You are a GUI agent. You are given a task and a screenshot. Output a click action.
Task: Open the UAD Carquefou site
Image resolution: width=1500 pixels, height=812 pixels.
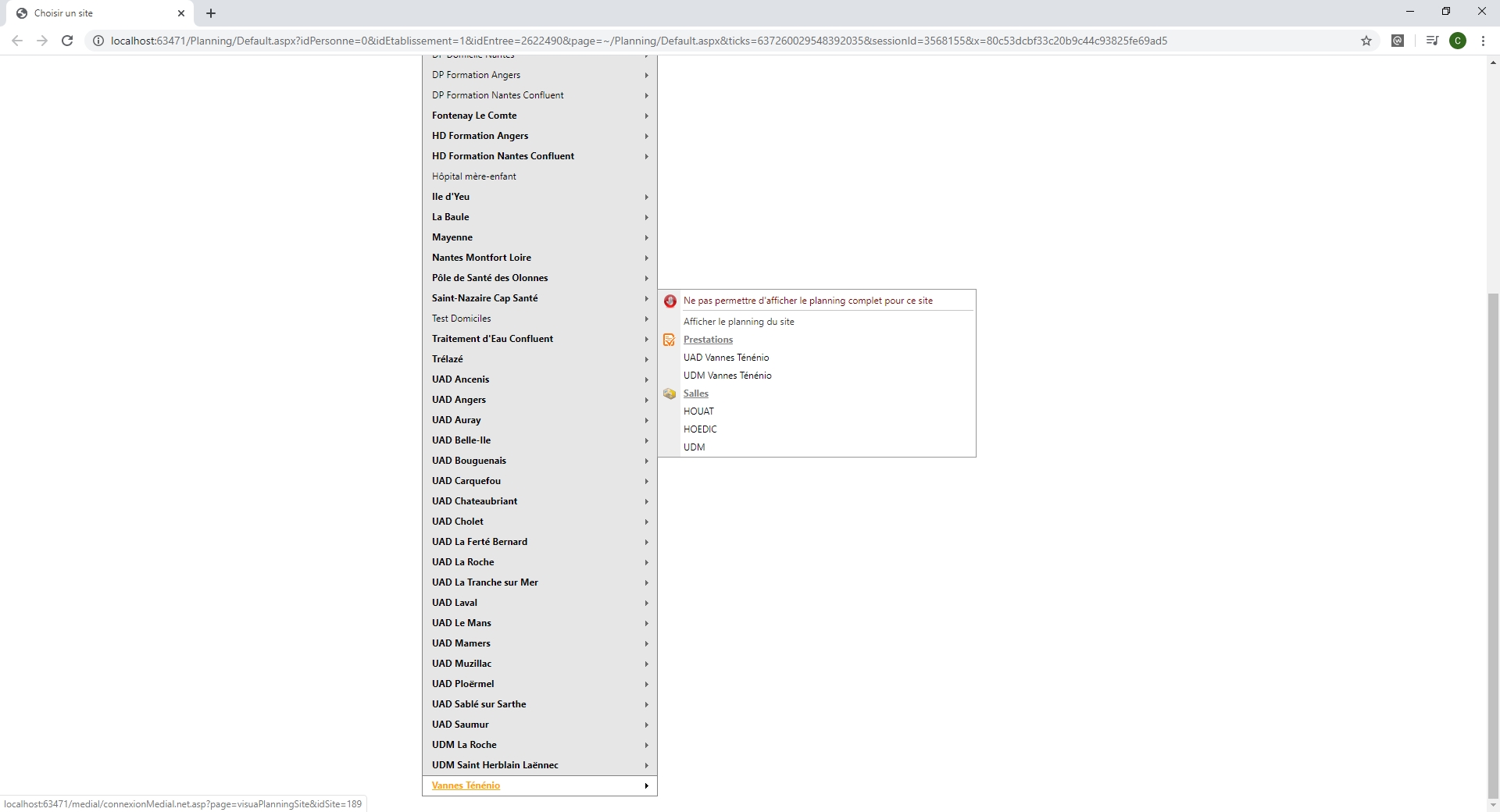tap(466, 481)
